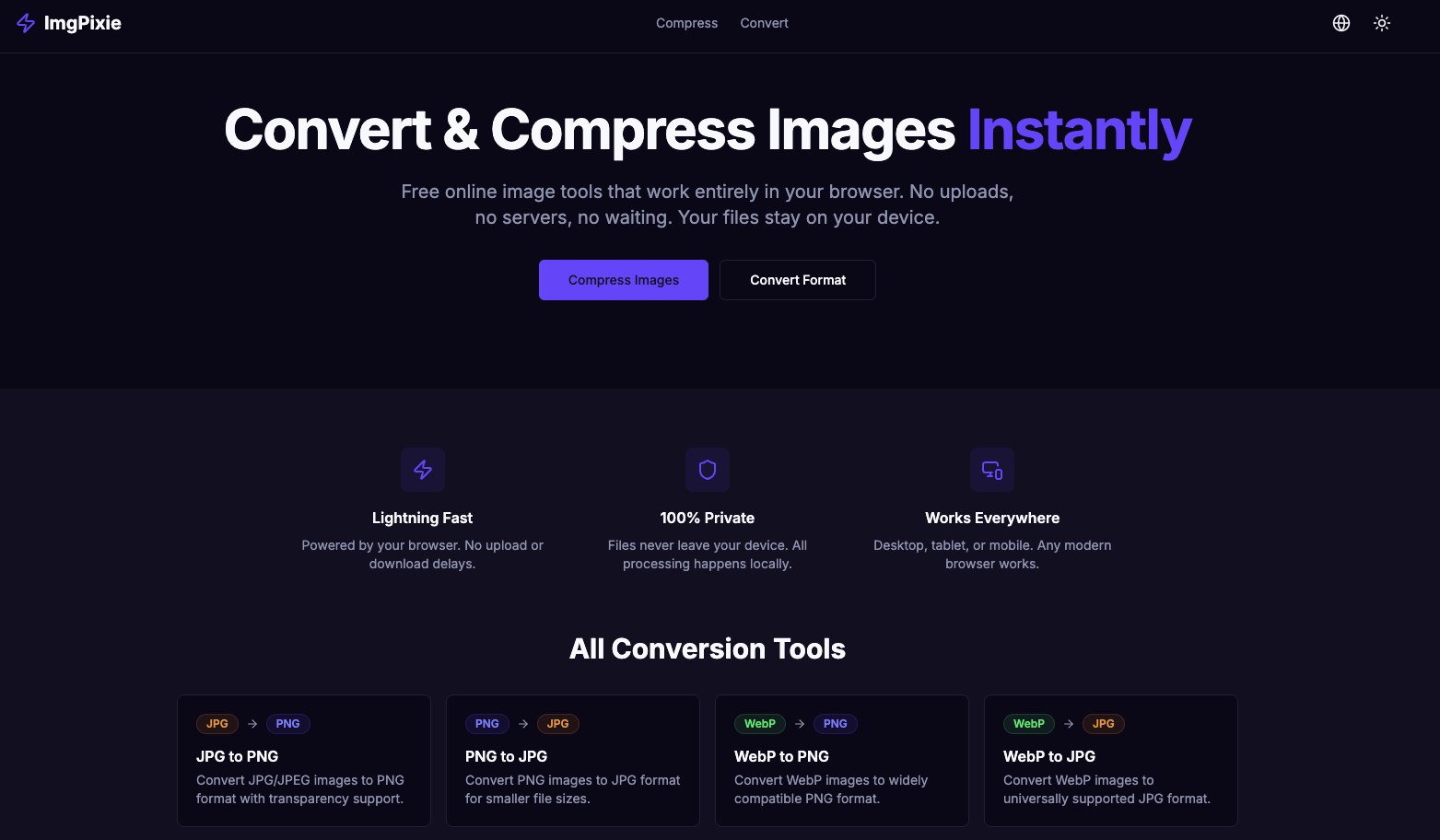The height and width of the screenshot is (840, 1440).
Task: Click the arrow between JPG and PNG badges
Action: (x=252, y=724)
